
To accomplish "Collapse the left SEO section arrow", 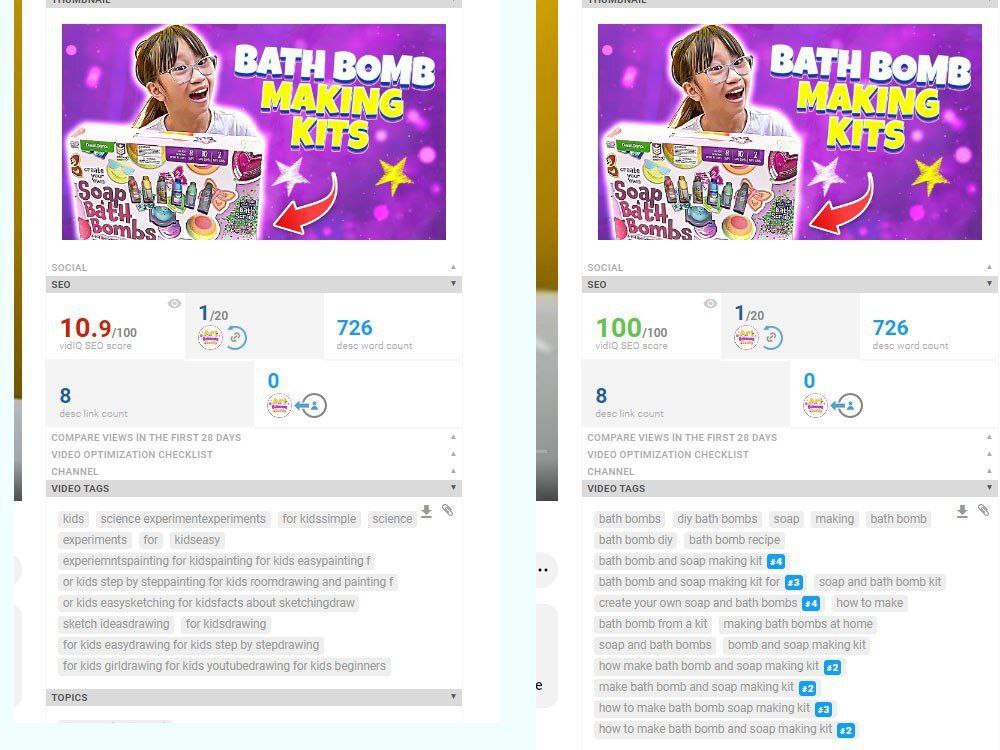I will coord(453,284).
